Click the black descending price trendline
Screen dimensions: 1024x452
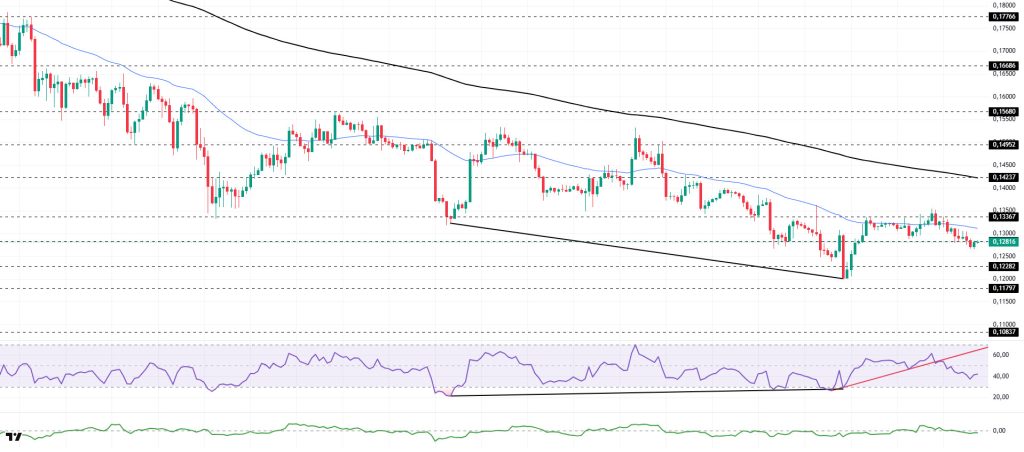[650, 250]
